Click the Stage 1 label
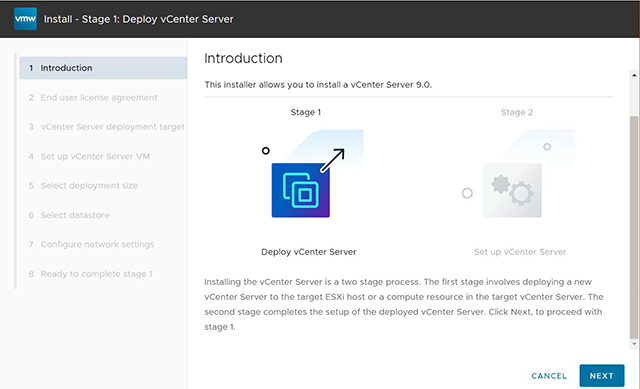Viewport: 640px width, 389px height. pyautogui.click(x=306, y=112)
